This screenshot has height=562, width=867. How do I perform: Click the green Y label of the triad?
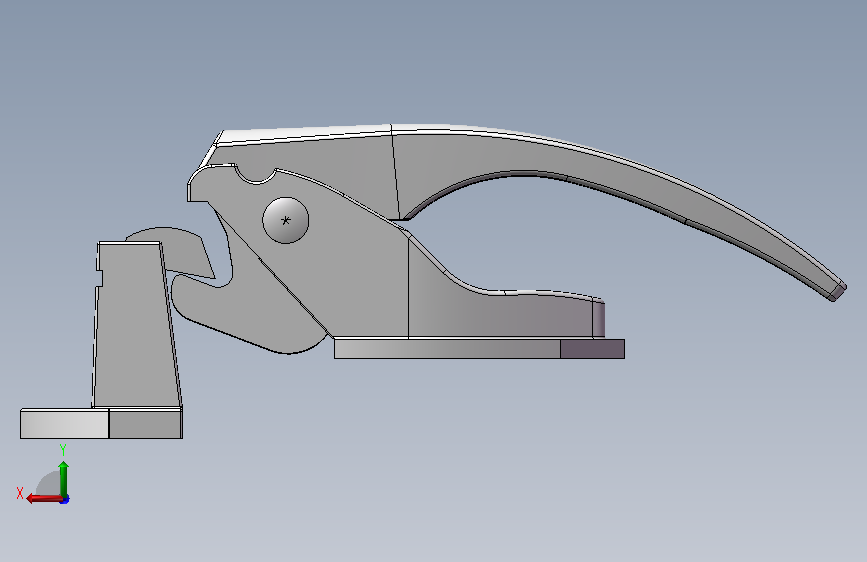pyautogui.click(x=63, y=450)
